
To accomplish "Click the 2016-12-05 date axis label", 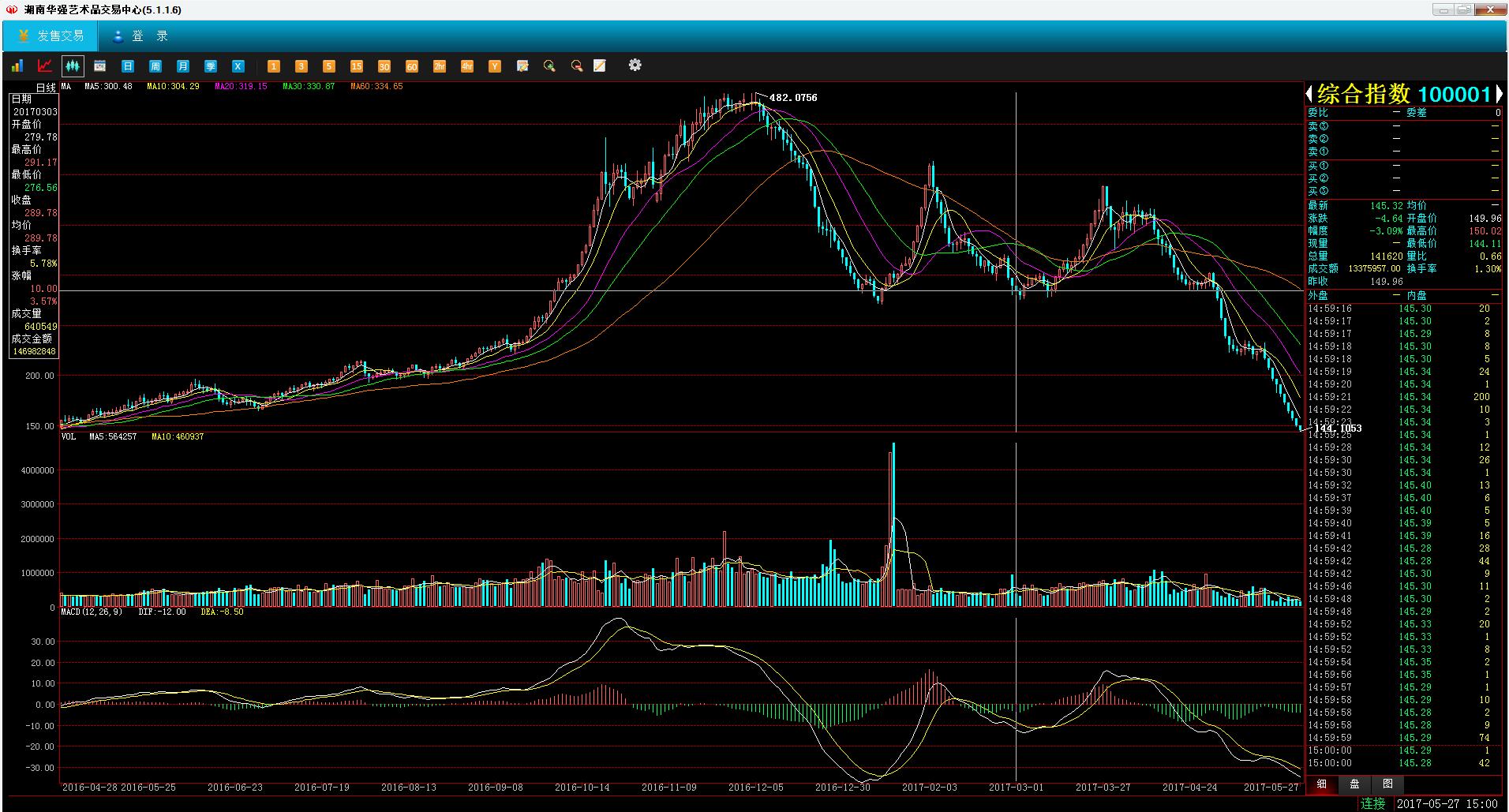I will point(756,787).
